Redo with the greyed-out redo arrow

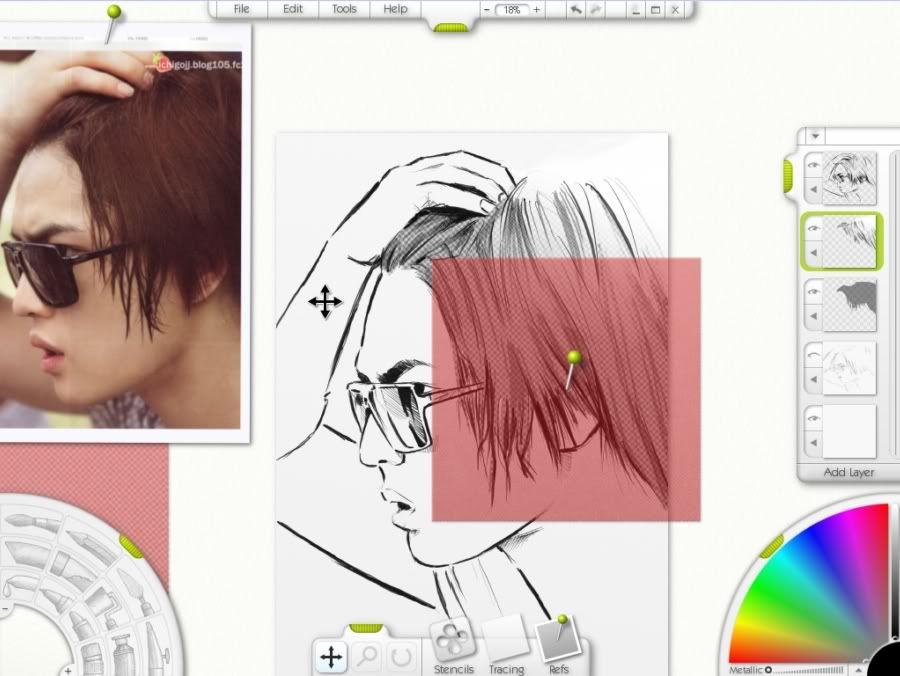[596, 9]
